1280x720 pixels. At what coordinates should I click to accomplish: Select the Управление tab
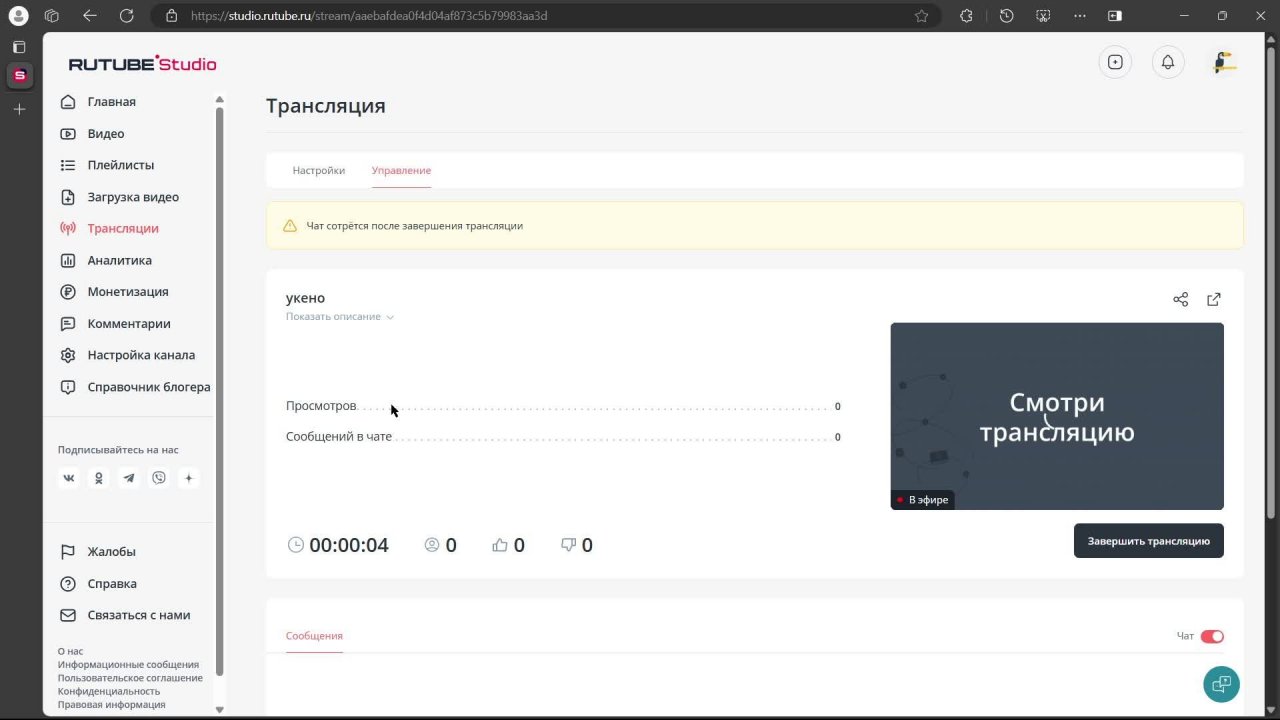[x=401, y=171]
